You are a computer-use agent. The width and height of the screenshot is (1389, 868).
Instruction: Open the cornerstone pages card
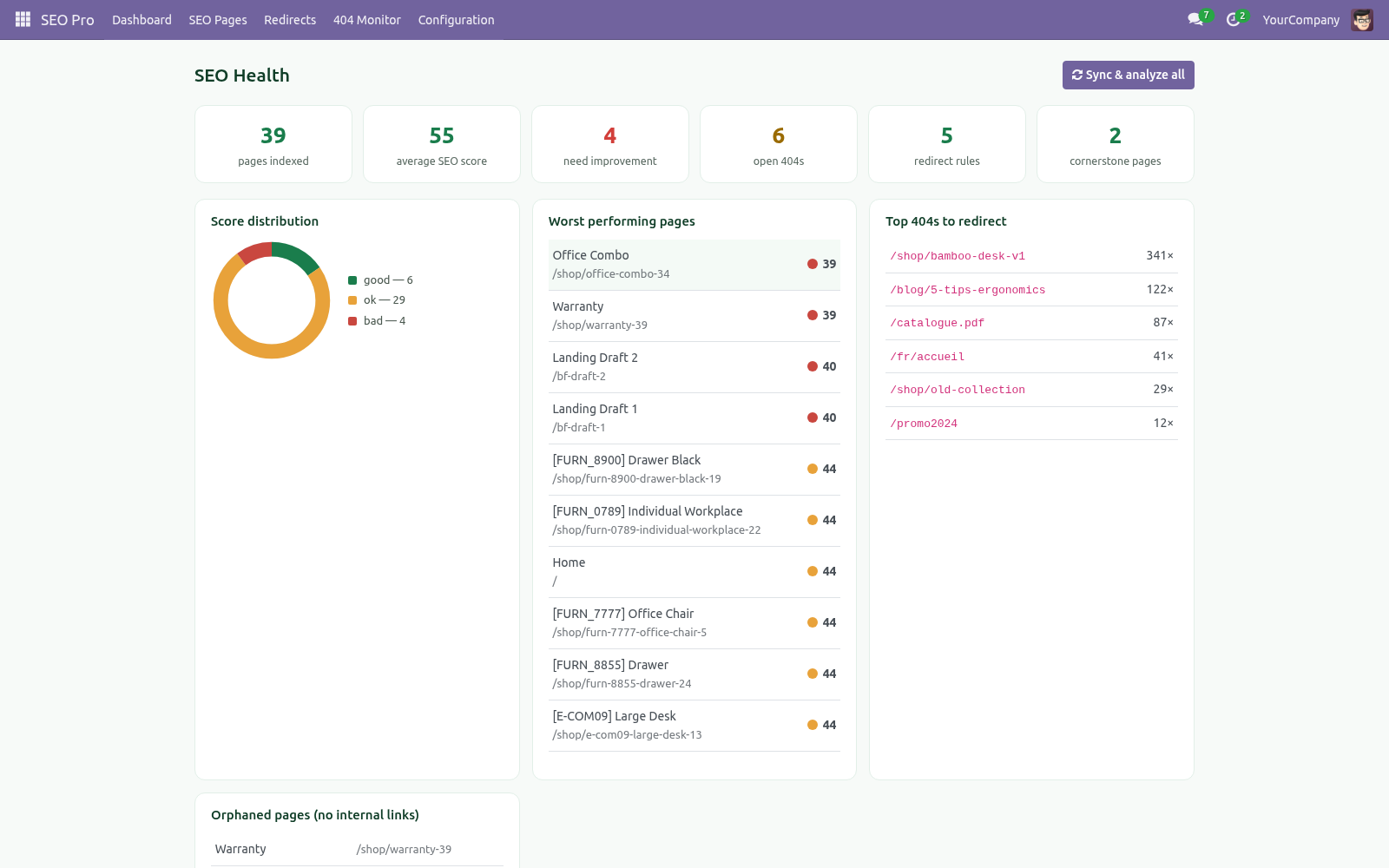[1116, 144]
